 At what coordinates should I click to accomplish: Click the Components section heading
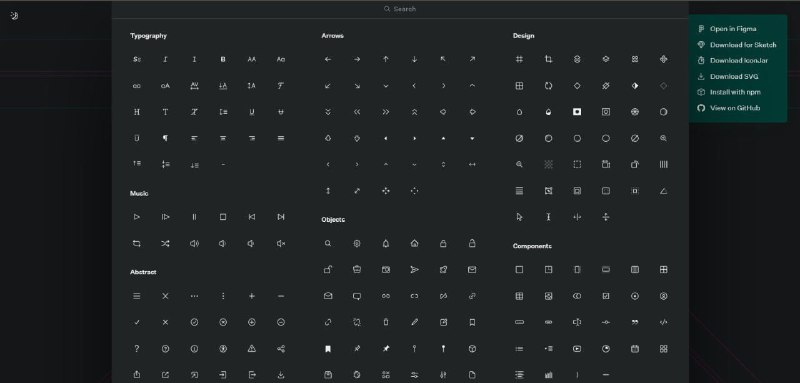tap(532, 246)
